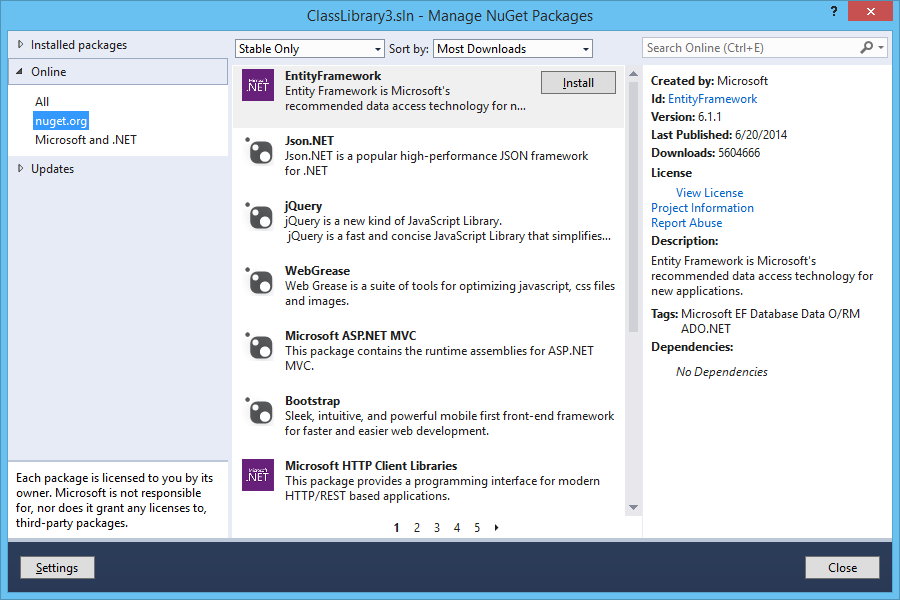Go to results page 3

(x=436, y=527)
